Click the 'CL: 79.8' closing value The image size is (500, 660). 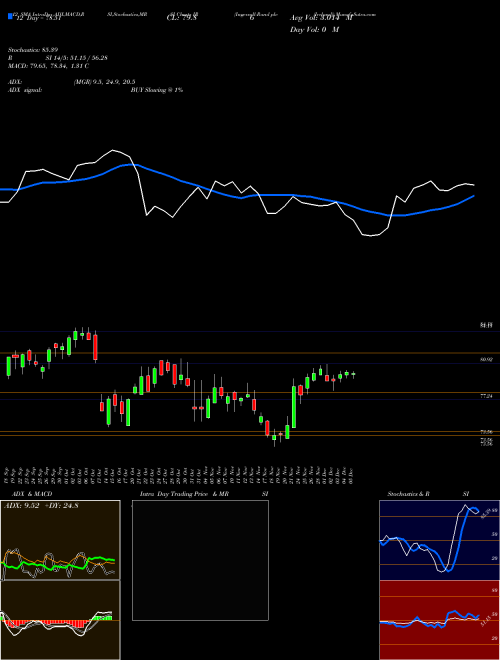pyautogui.click(x=182, y=18)
